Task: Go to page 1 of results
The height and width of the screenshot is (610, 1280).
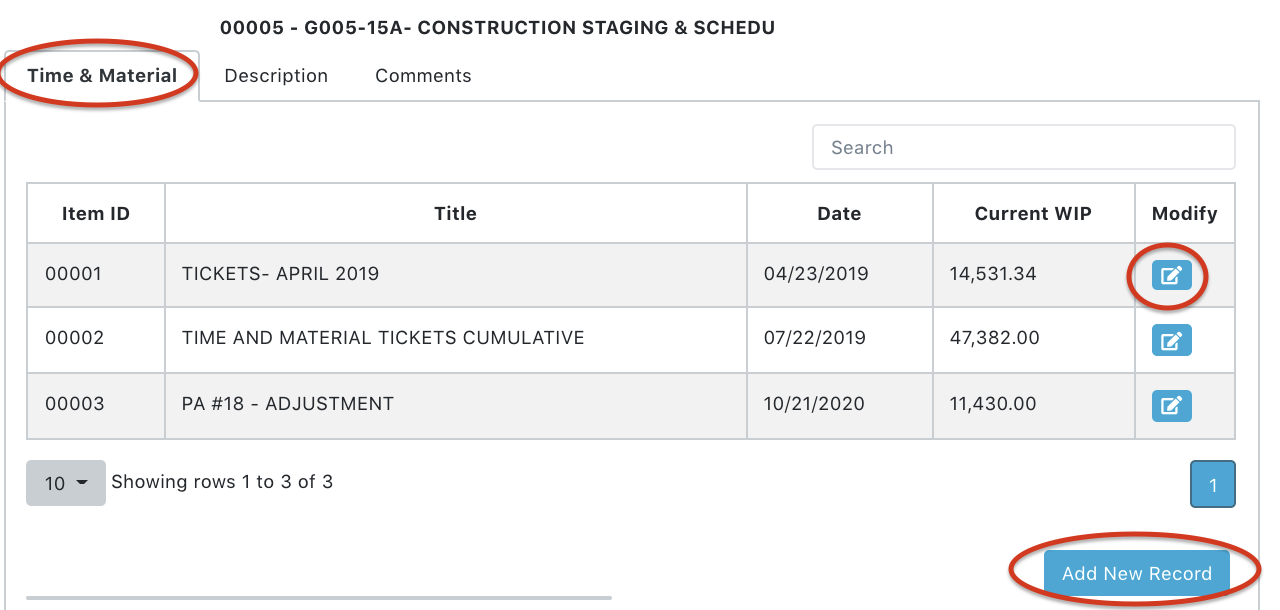Action: pyautogui.click(x=1213, y=485)
